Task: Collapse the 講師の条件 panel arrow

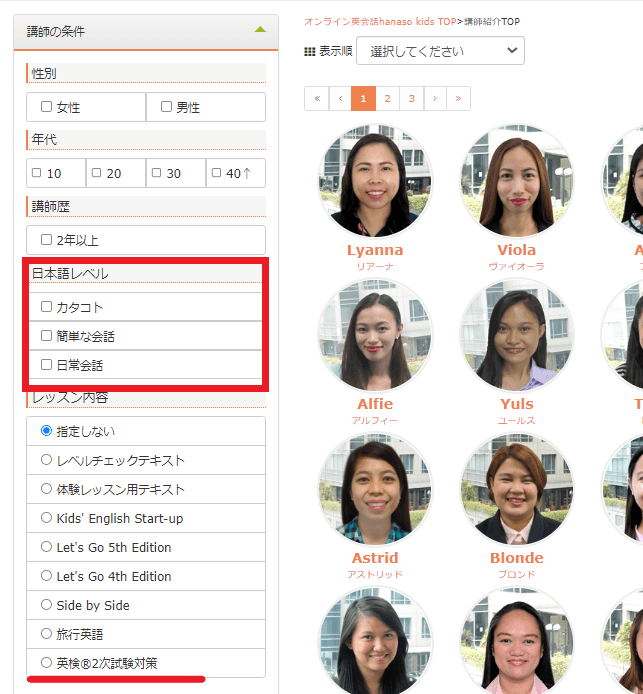Action: click(260, 30)
